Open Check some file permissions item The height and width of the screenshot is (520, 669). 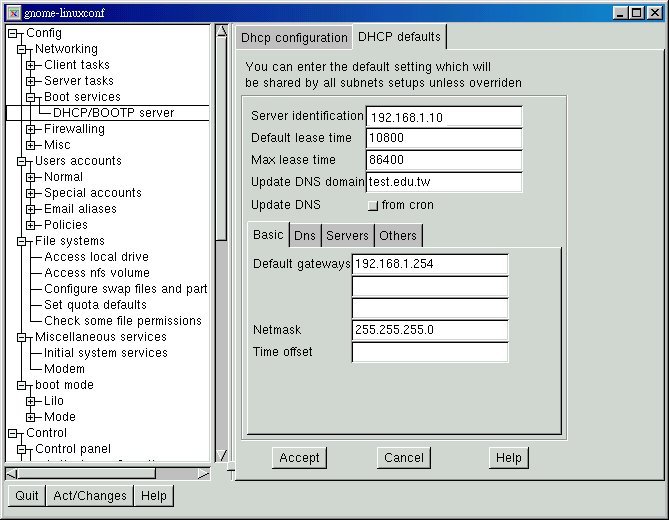point(123,321)
